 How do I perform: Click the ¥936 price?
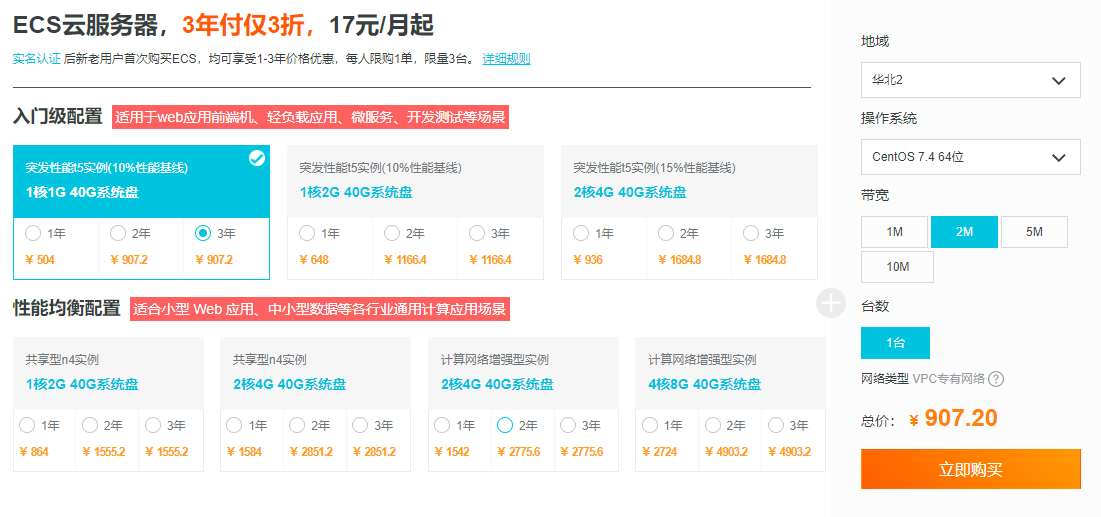[x=588, y=260]
